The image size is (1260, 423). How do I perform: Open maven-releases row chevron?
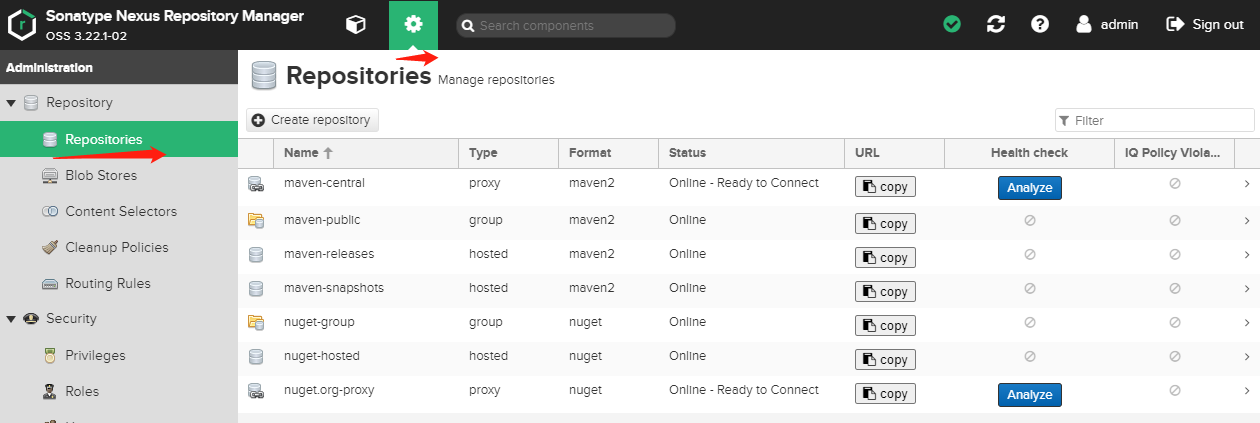pyautogui.click(x=1247, y=254)
